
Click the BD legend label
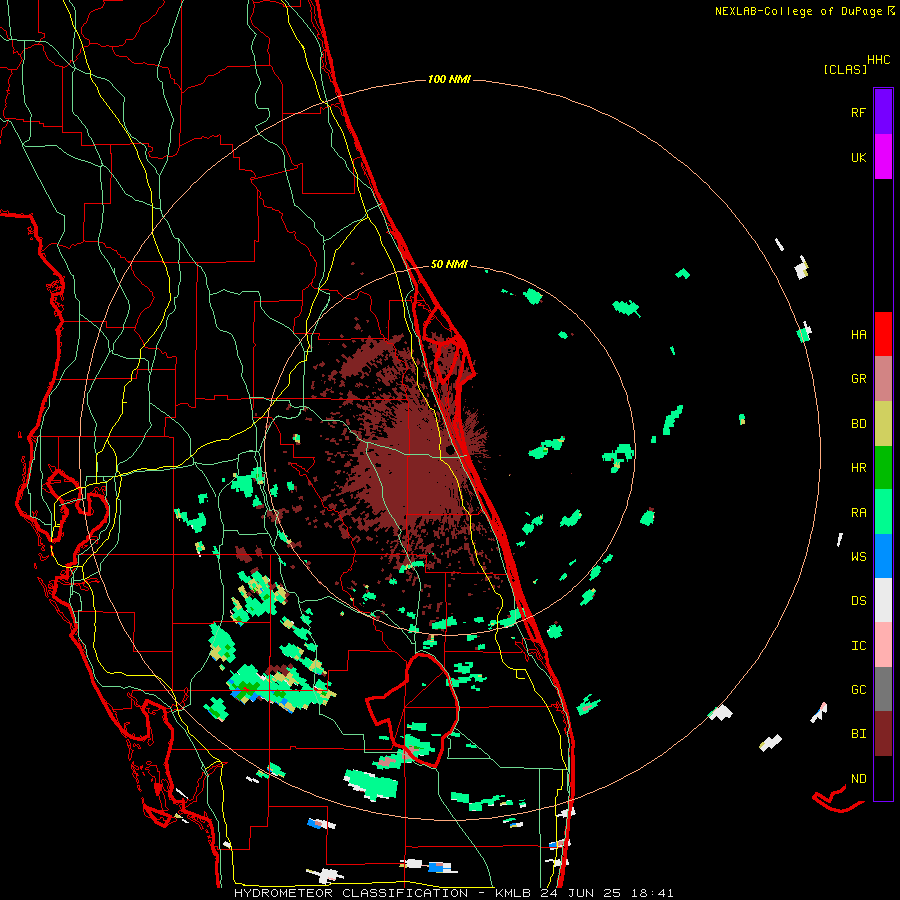(859, 424)
